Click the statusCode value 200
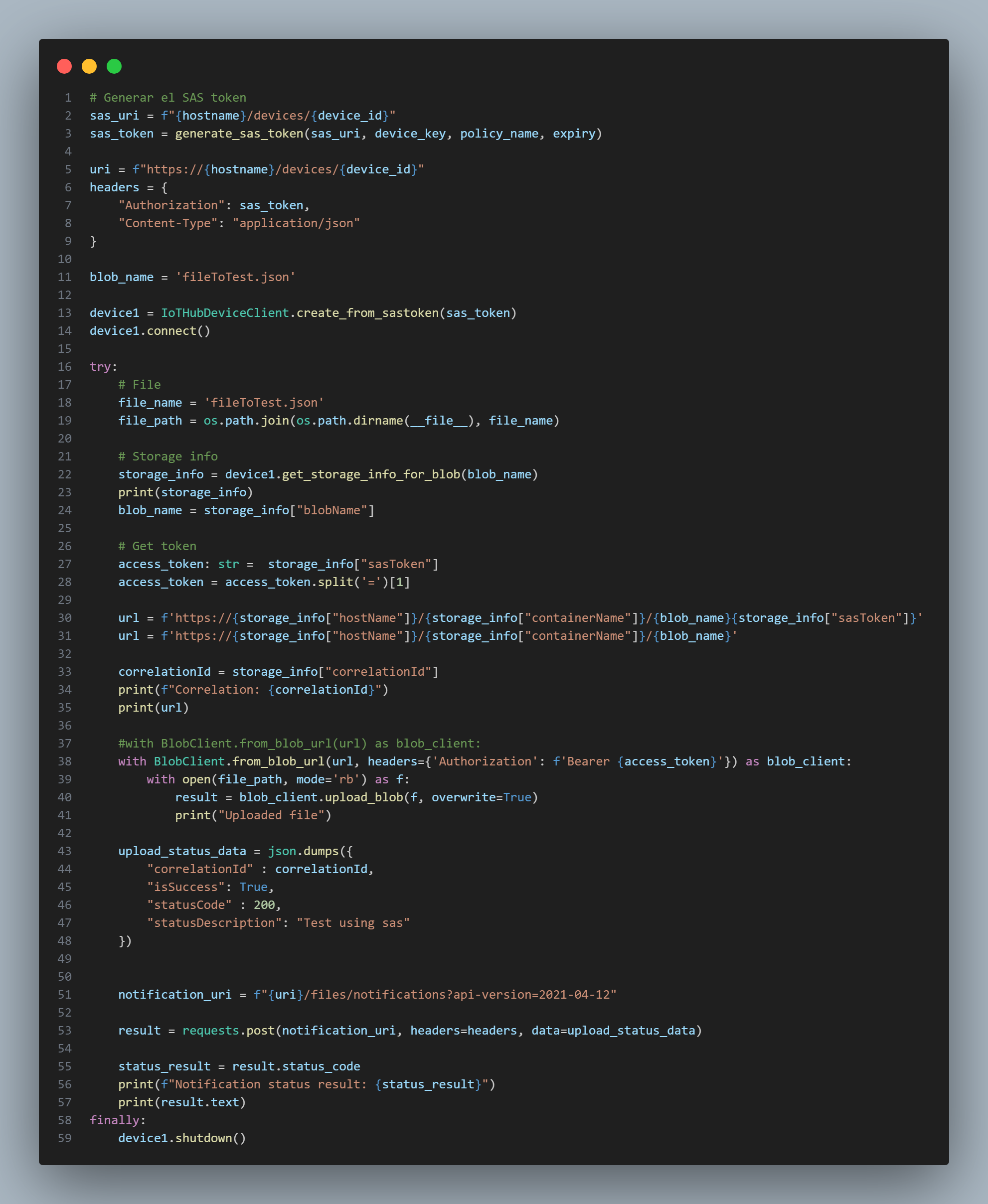Image resolution: width=988 pixels, height=1204 pixels. (x=264, y=904)
